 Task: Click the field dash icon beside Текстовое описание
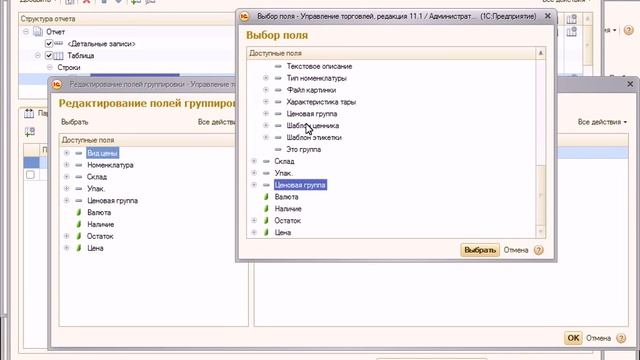(x=278, y=66)
